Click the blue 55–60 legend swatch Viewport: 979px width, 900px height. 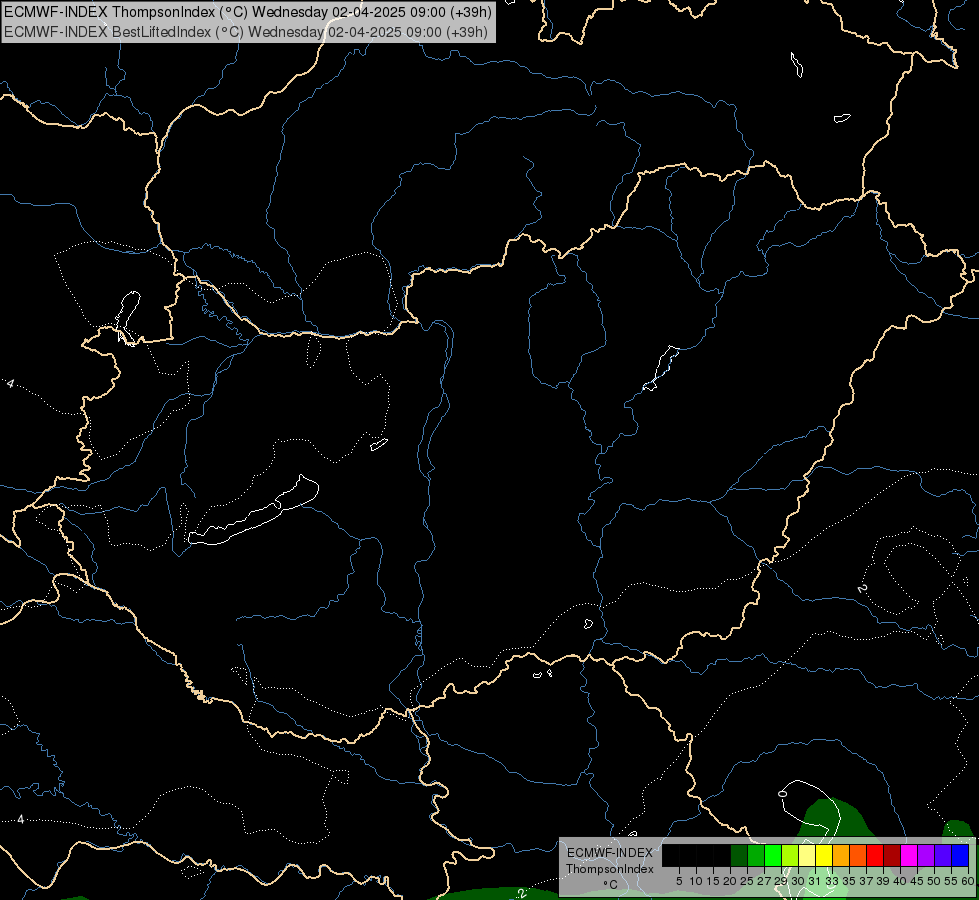coord(960,855)
